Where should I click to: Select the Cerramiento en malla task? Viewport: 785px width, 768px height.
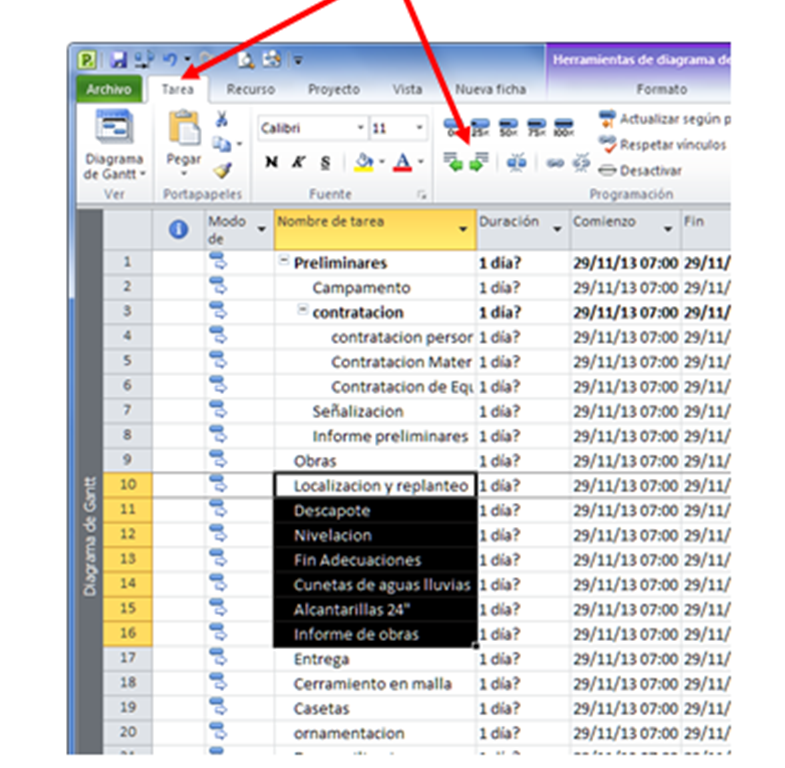point(372,684)
